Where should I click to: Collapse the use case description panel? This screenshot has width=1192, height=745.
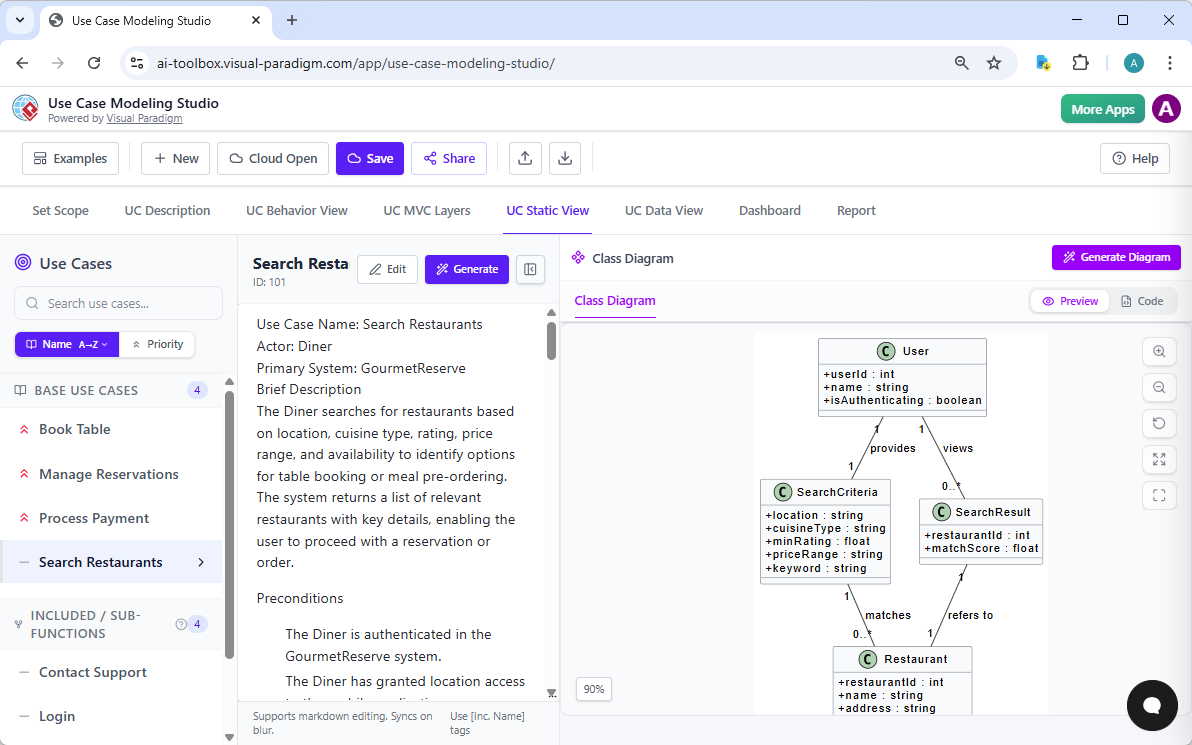point(530,269)
